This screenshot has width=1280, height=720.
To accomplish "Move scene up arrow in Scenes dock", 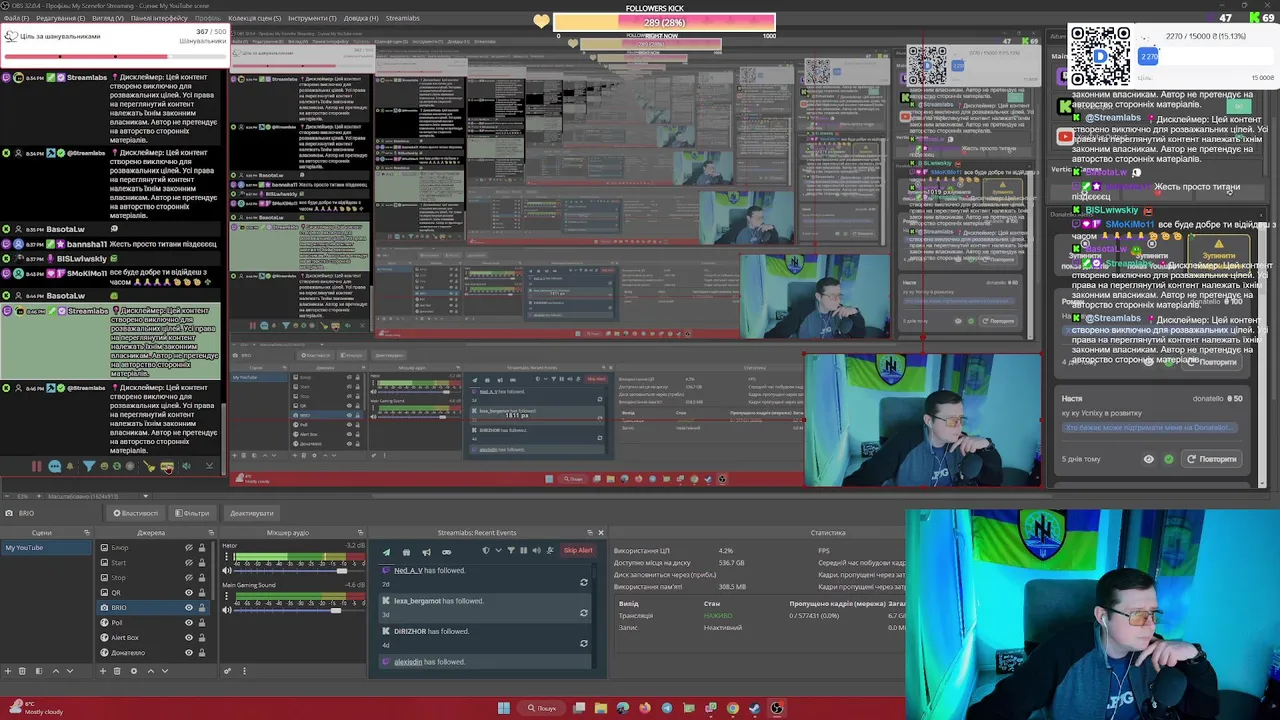I will [56, 671].
